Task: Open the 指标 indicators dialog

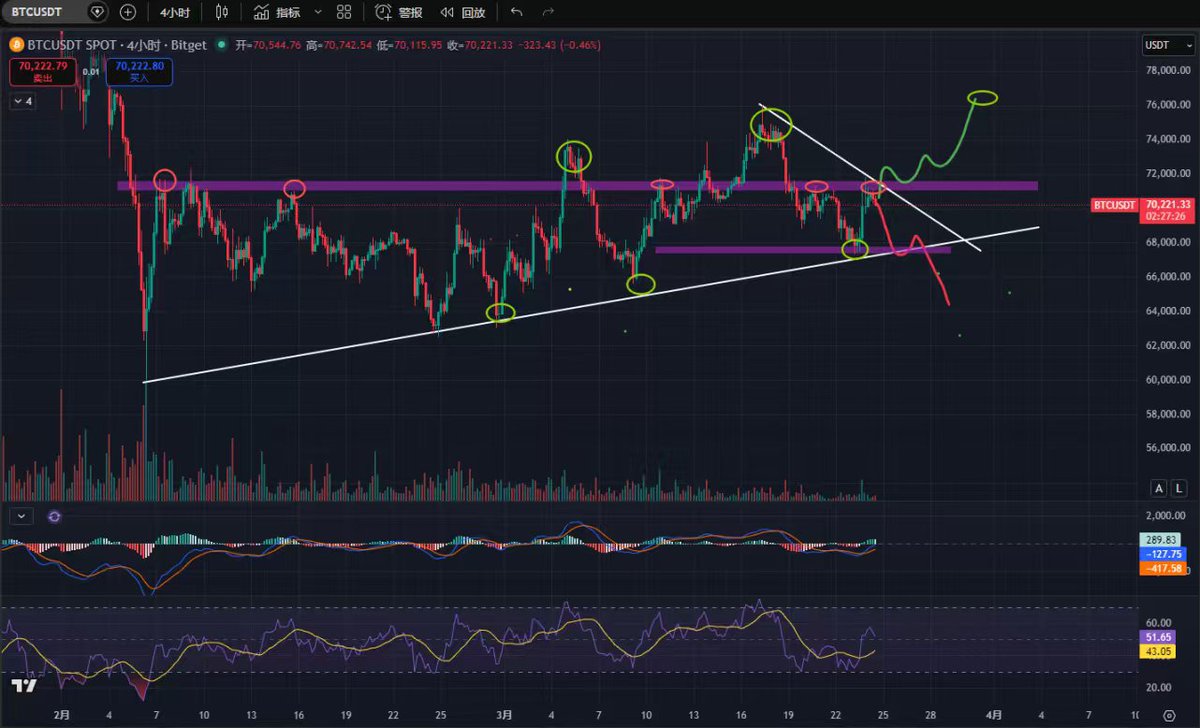Action: [277, 12]
